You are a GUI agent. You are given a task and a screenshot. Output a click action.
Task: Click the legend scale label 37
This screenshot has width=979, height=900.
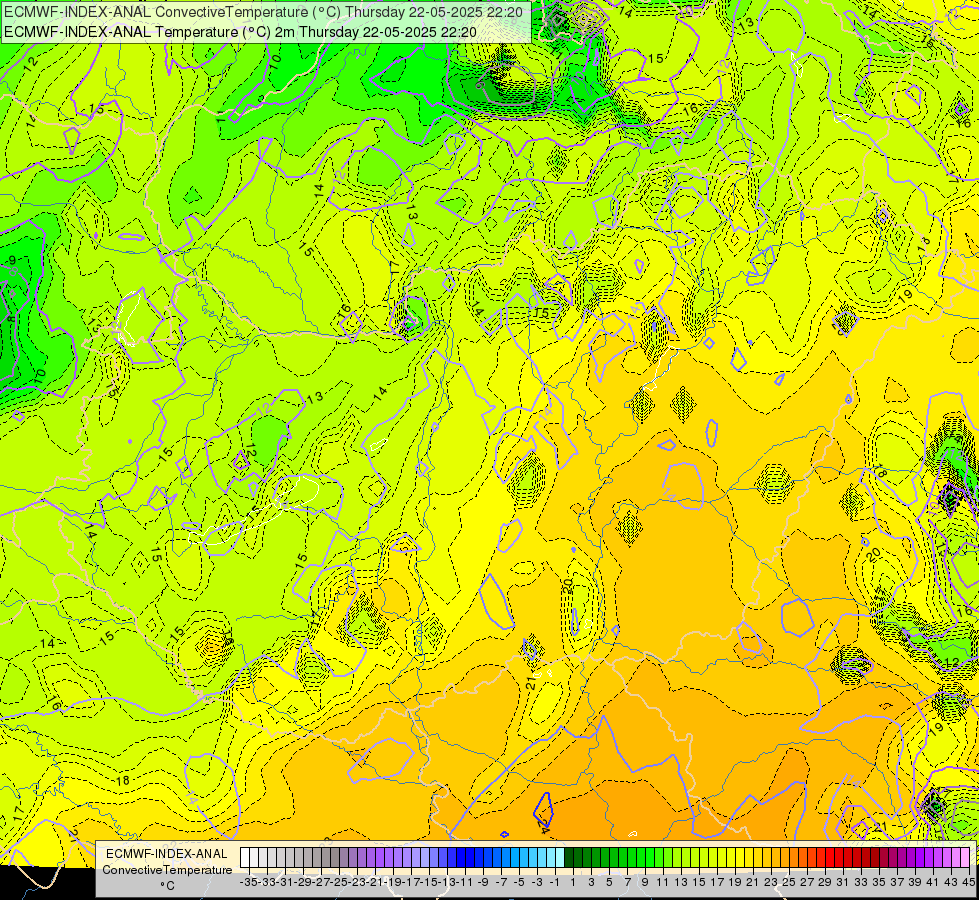pyautogui.click(x=897, y=882)
